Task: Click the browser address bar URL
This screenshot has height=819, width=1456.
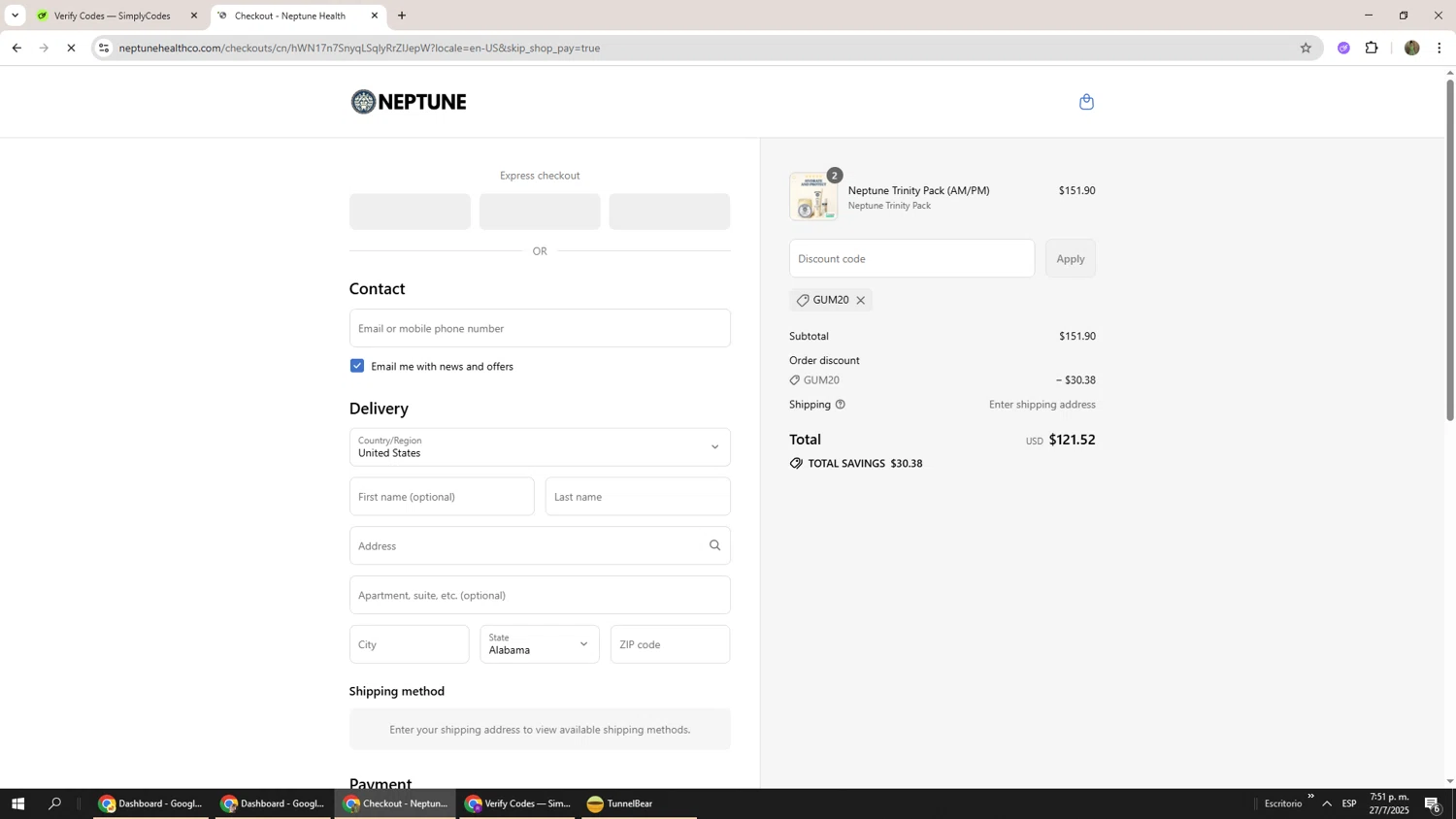Action: 359,48
